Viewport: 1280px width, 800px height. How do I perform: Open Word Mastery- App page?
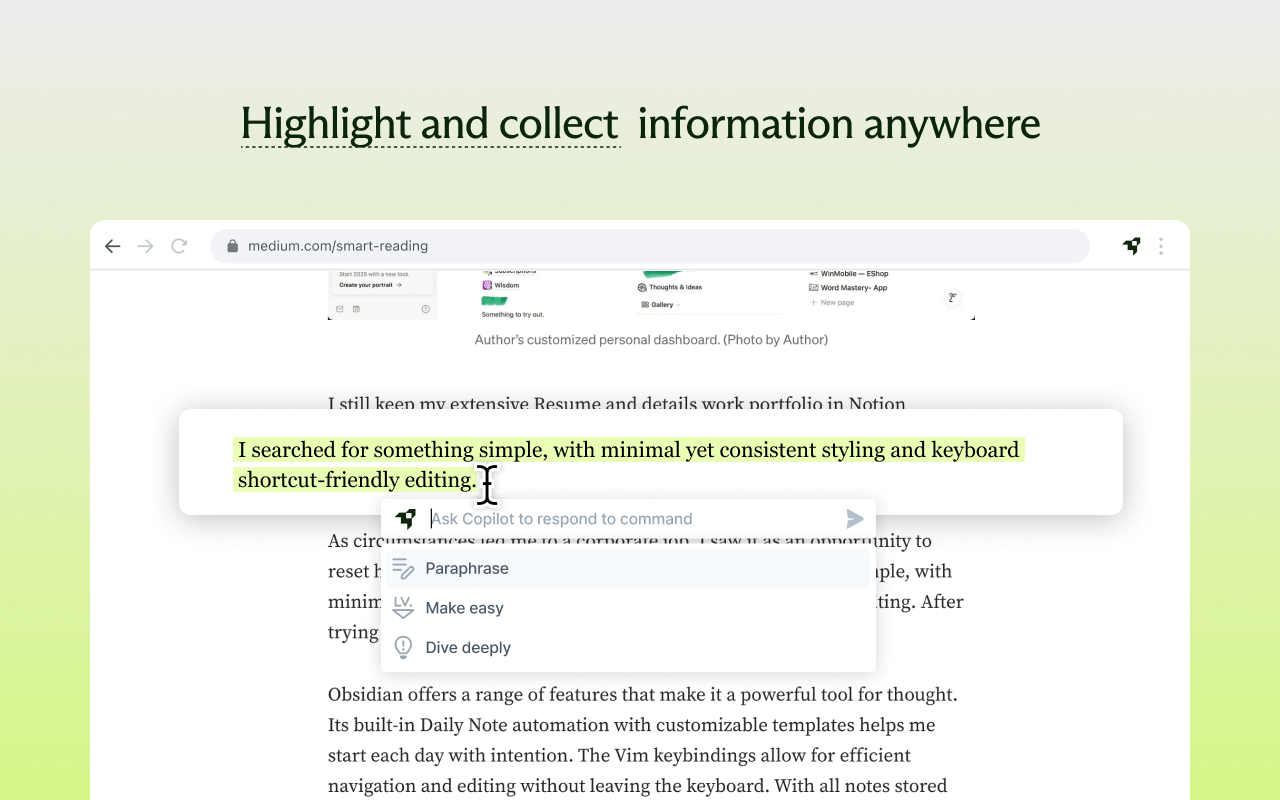click(x=854, y=288)
